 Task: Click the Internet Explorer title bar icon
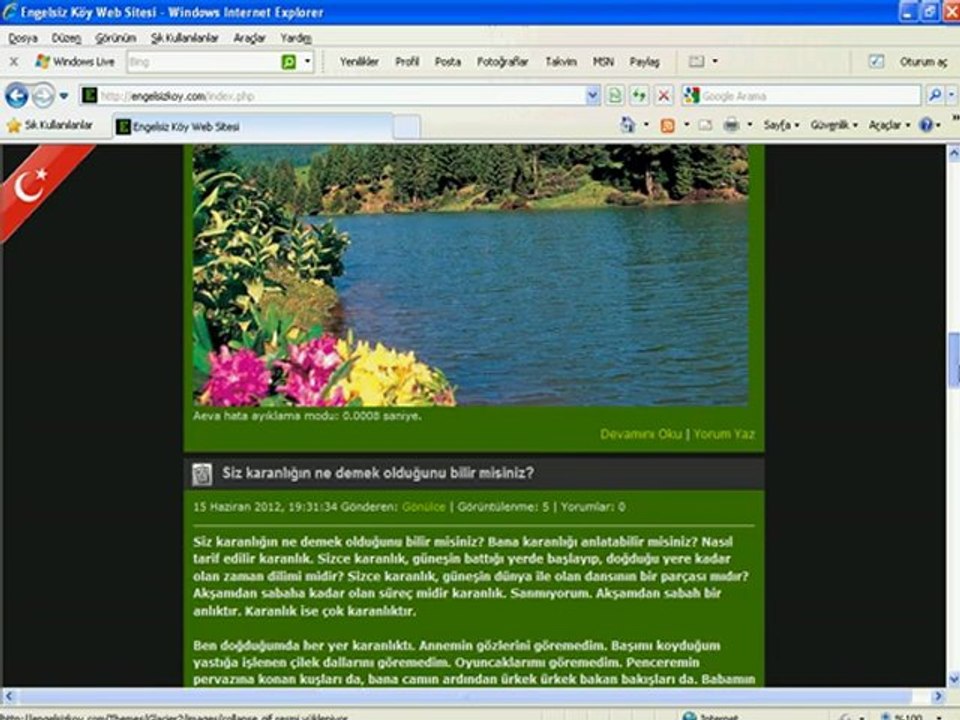pyautogui.click(x=10, y=11)
